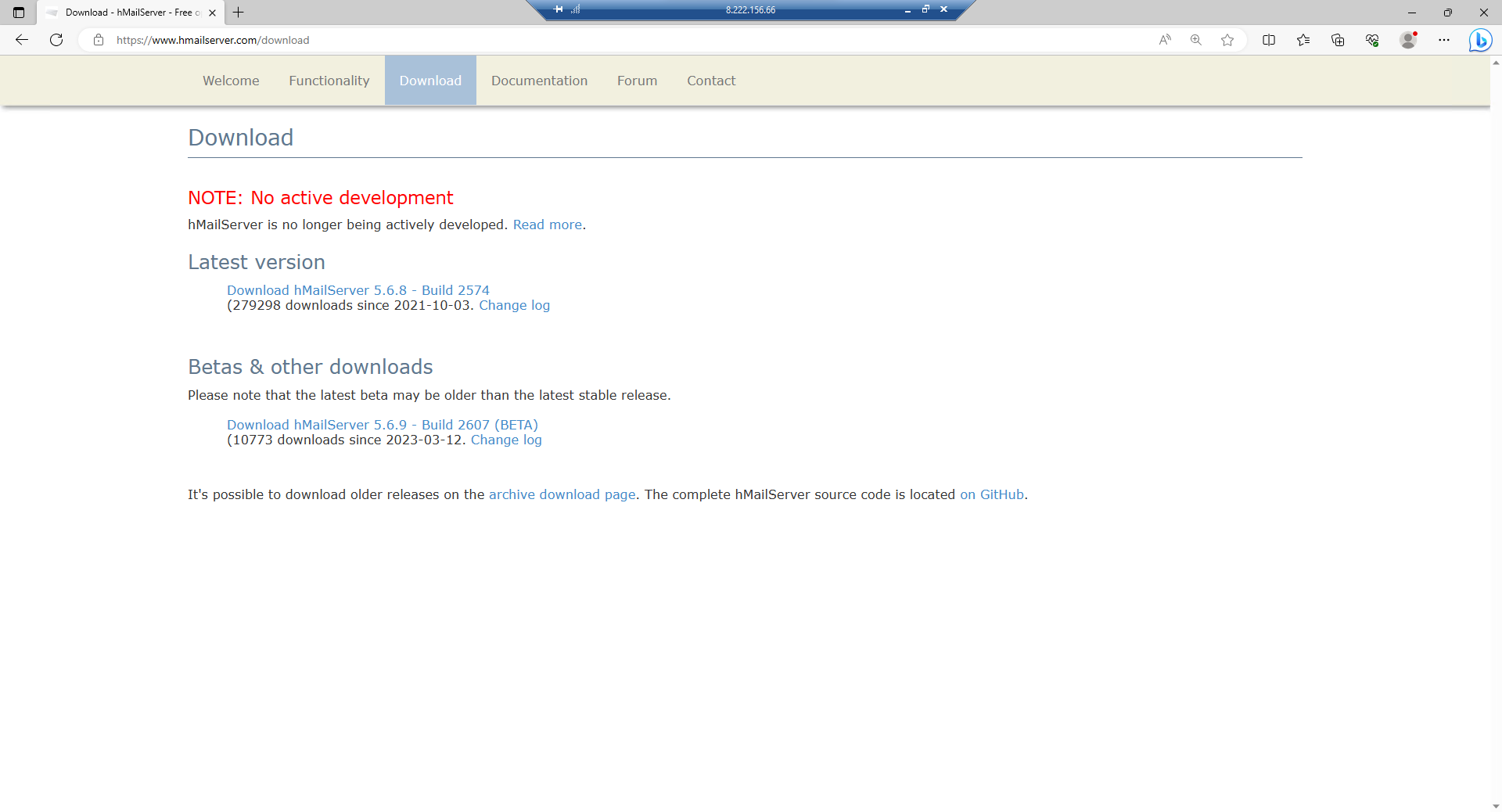This screenshot has height=812, width=1502.
Task: Click the NOTE: No active development heading
Action: pyautogui.click(x=321, y=198)
